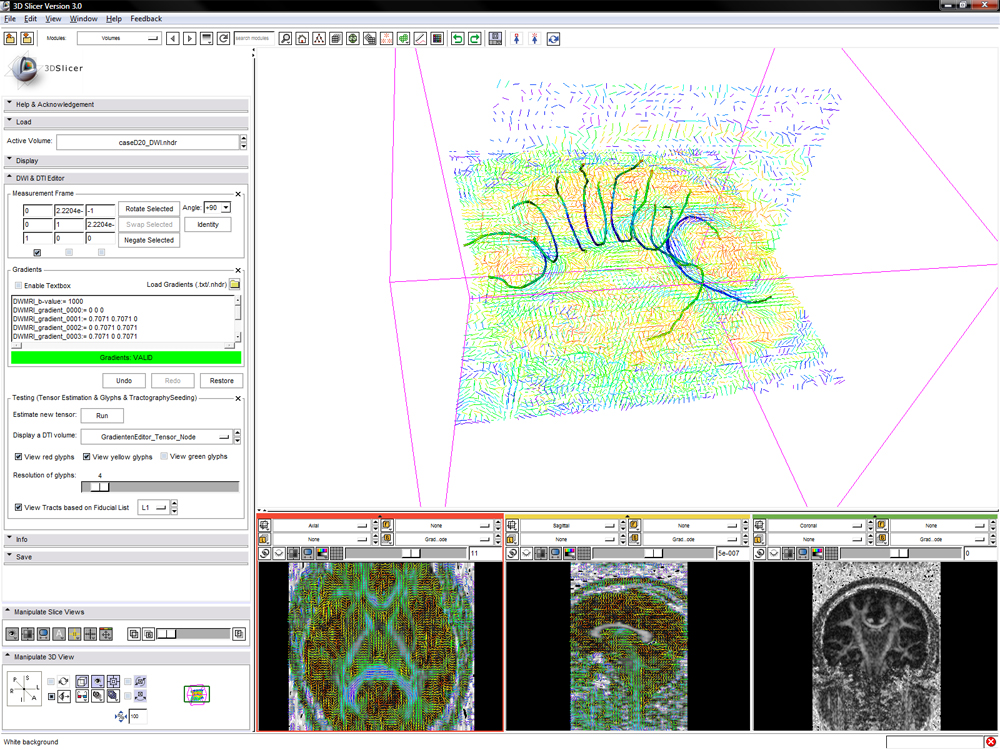Viewport: 1000px width, 750px height.
Task: Open the Modules dropdown showing Volumes
Action: coord(118,39)
